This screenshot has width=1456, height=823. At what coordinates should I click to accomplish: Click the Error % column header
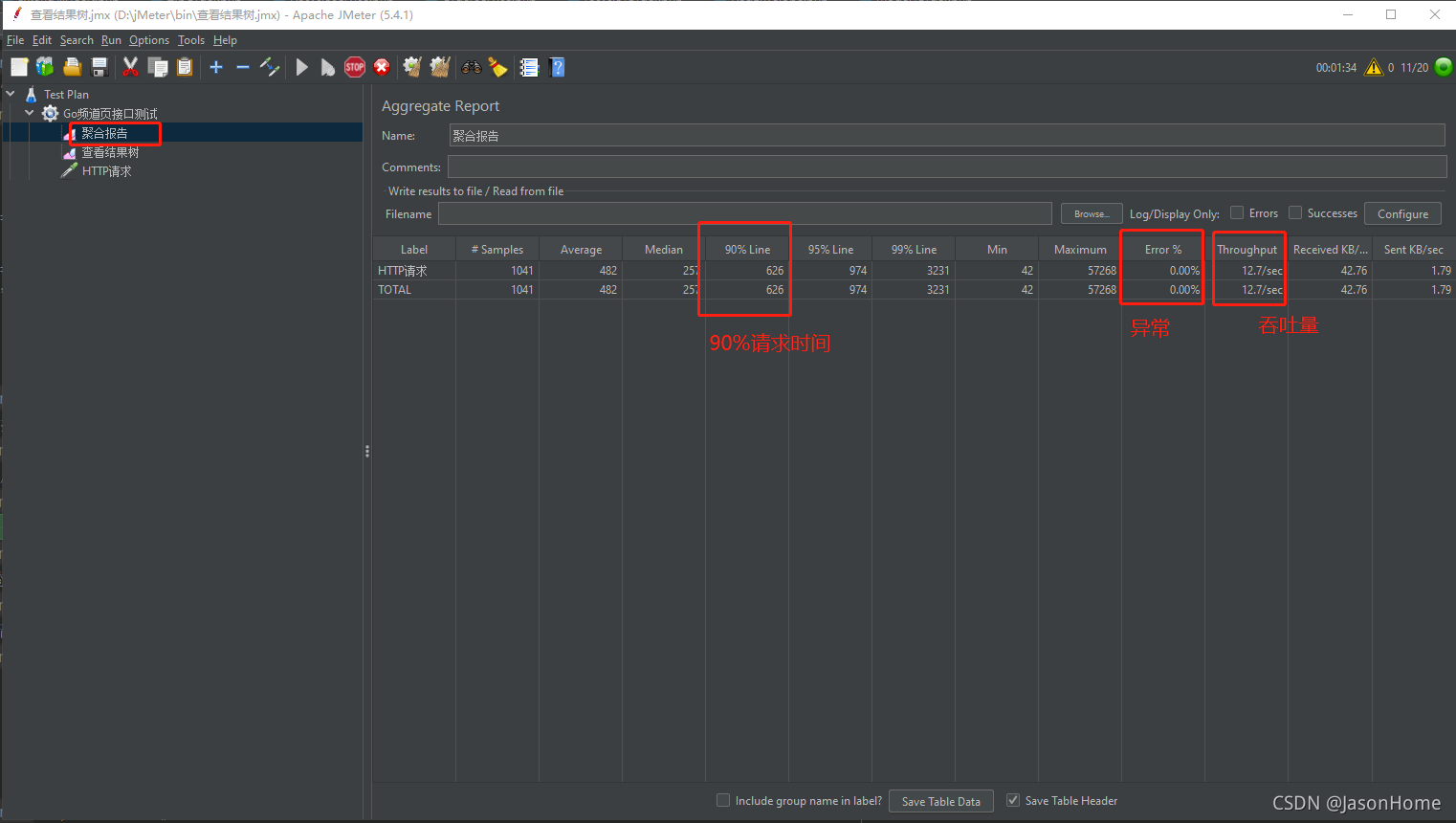tap(1163, 249)
